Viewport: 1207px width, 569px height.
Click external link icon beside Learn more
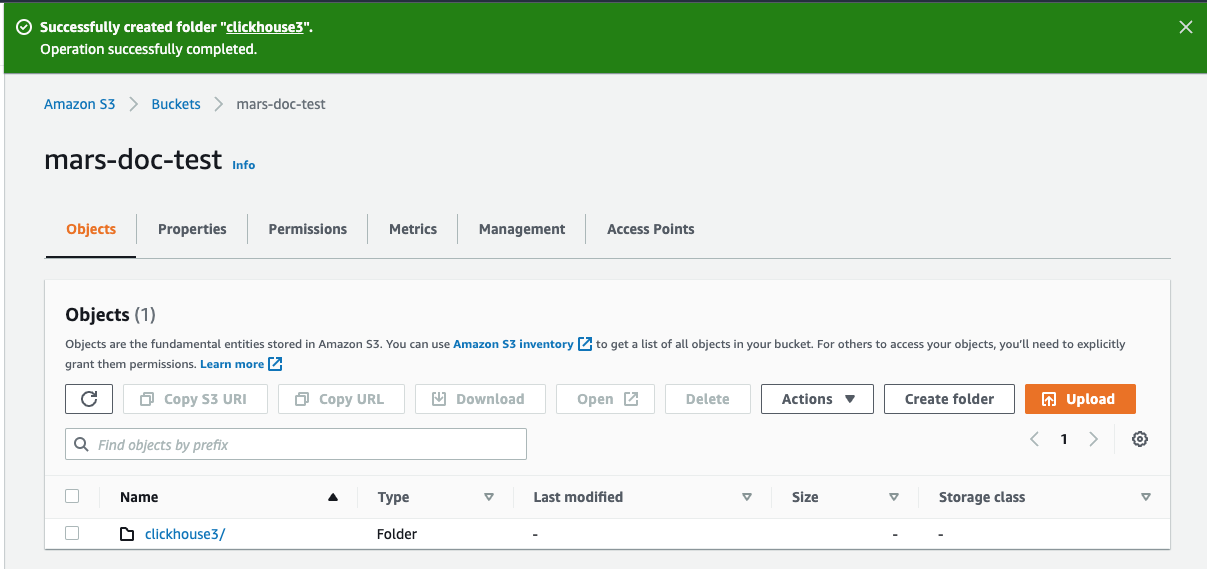[x=275, y=364]
